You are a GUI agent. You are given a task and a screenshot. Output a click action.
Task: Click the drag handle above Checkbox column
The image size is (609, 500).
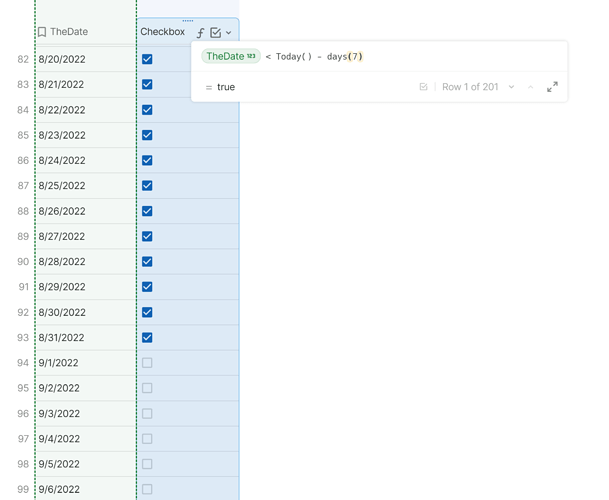coord(188,21)
